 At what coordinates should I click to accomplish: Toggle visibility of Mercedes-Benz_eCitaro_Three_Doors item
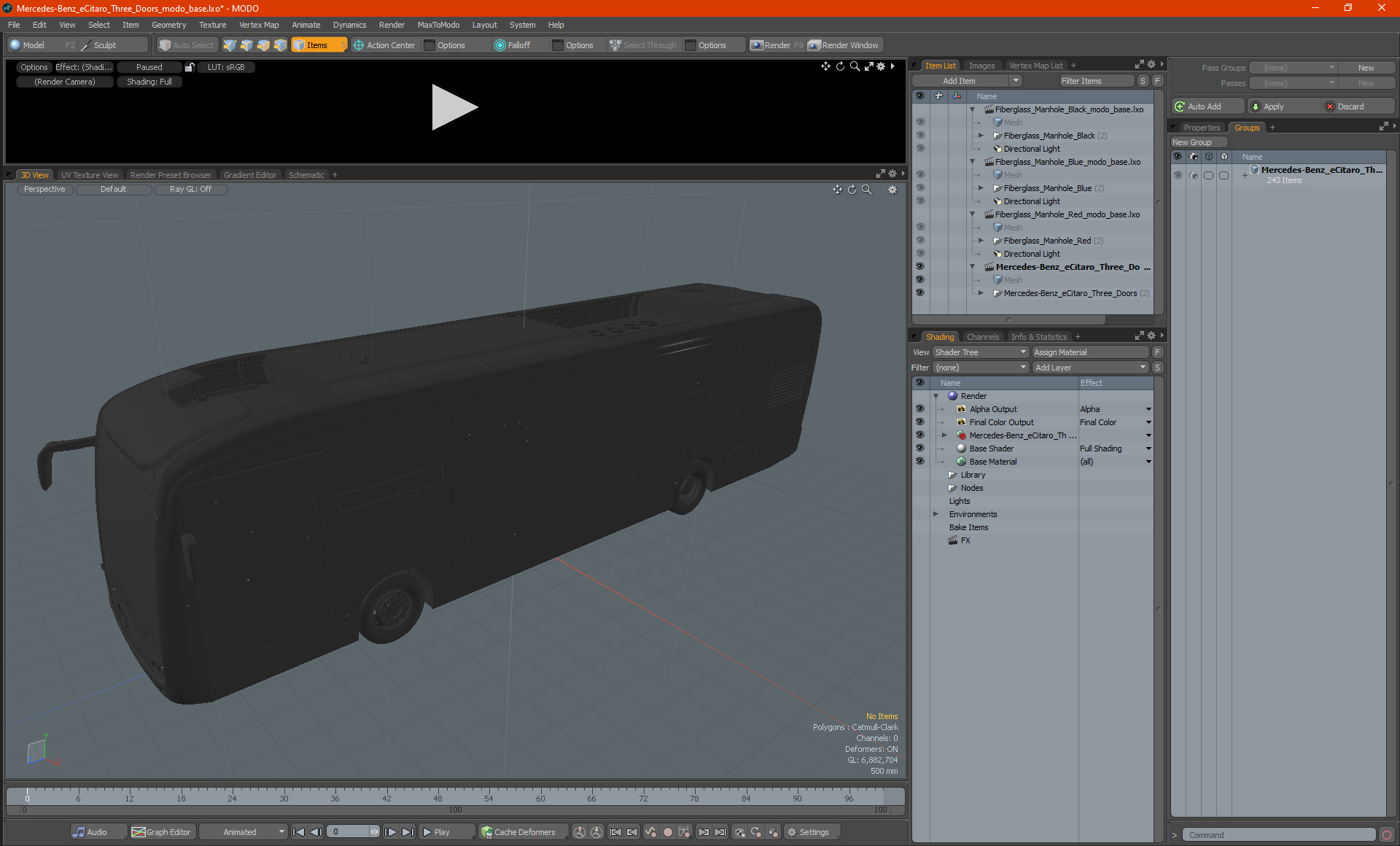click(919, 293)
